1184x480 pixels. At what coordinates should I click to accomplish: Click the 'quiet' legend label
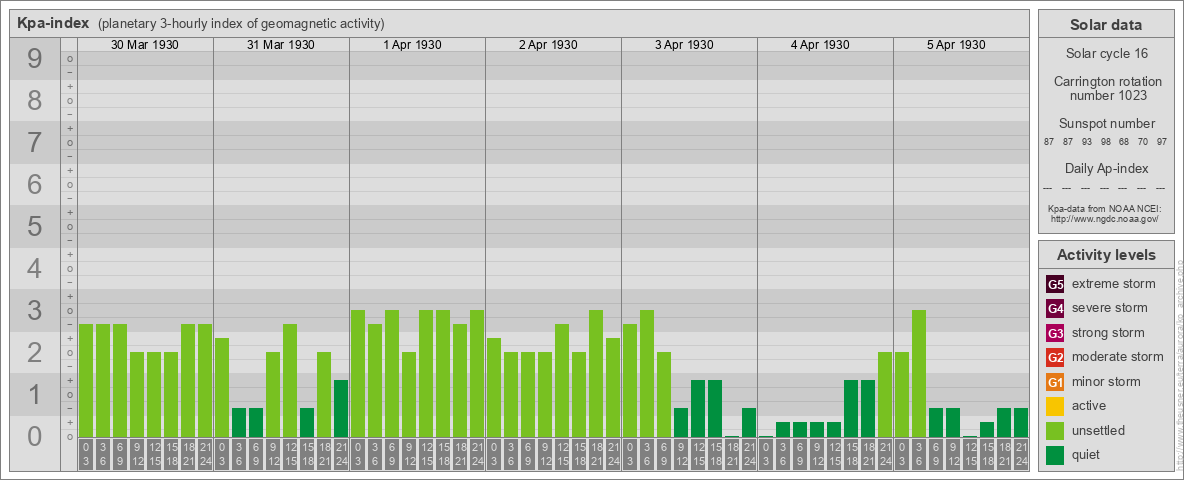(x=1088, y=455)
